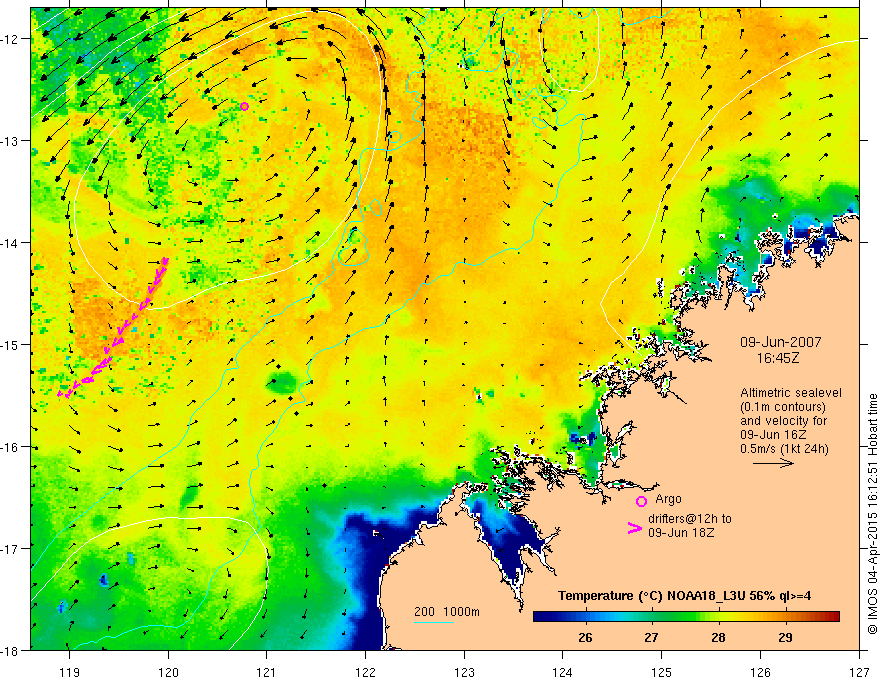Screen dimensions: 880x680
Task: Click the latitude label -12
Action: click(10, 39)
